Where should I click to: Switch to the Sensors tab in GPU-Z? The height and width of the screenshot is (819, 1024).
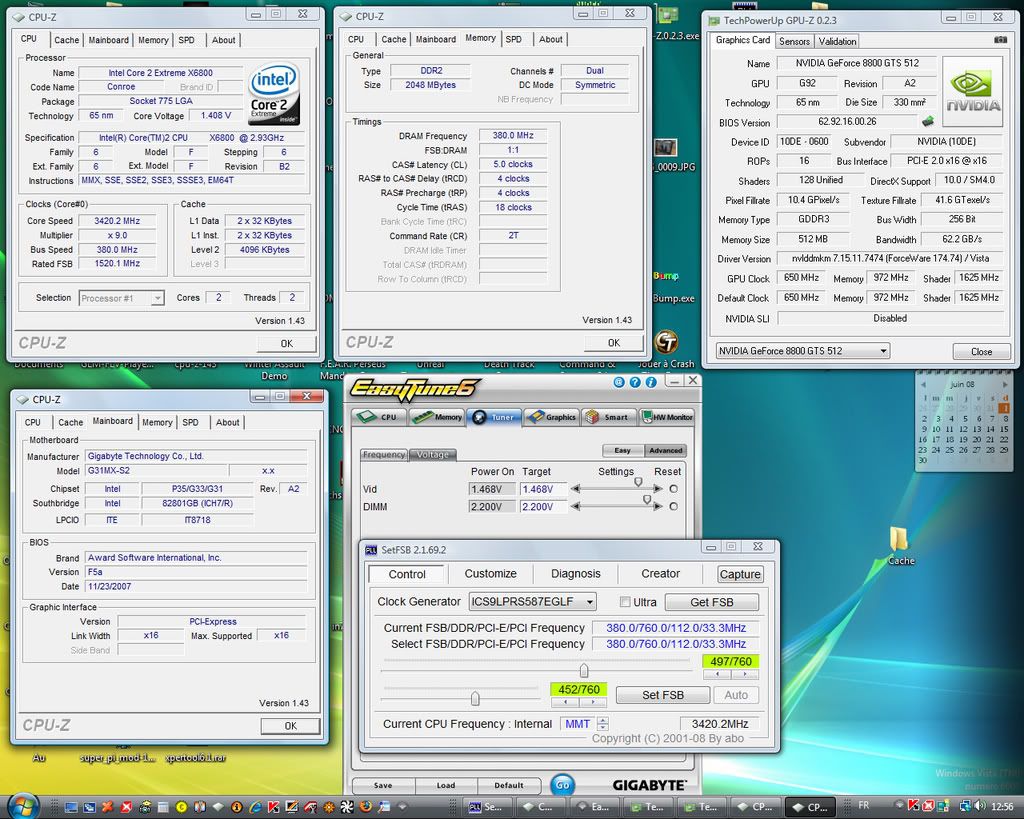[x=794, y=41]
